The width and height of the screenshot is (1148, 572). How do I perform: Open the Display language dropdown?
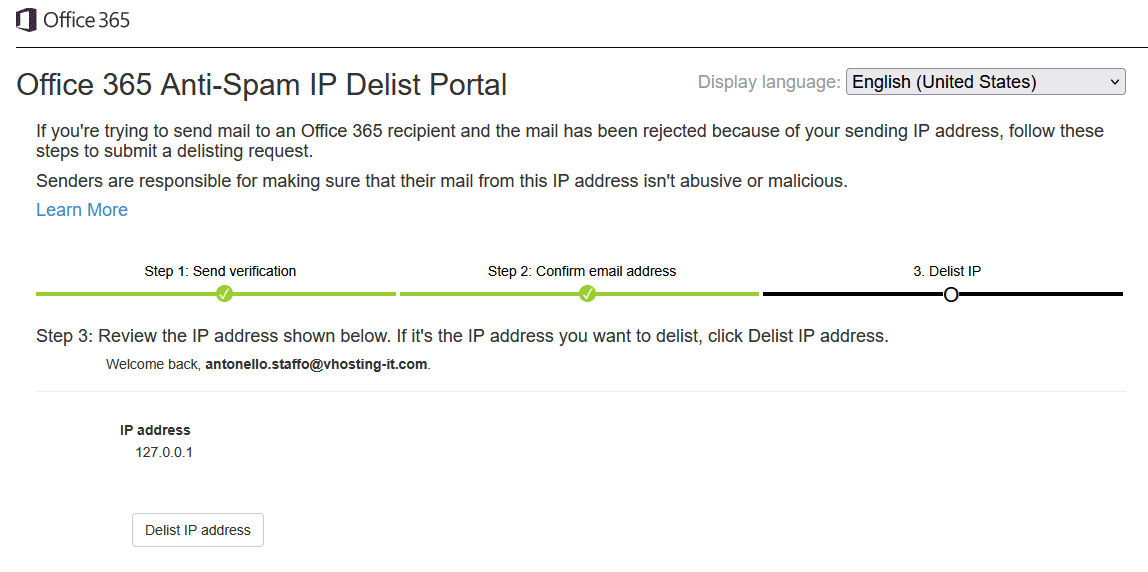coord(985,82)
